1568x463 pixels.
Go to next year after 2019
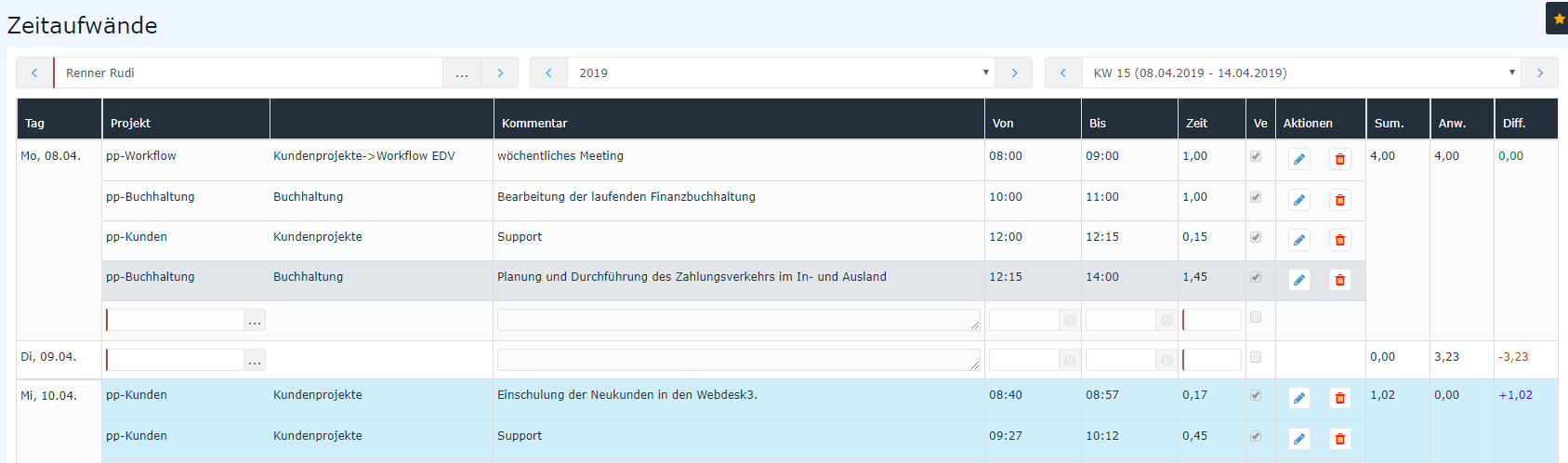(1014, 73)
